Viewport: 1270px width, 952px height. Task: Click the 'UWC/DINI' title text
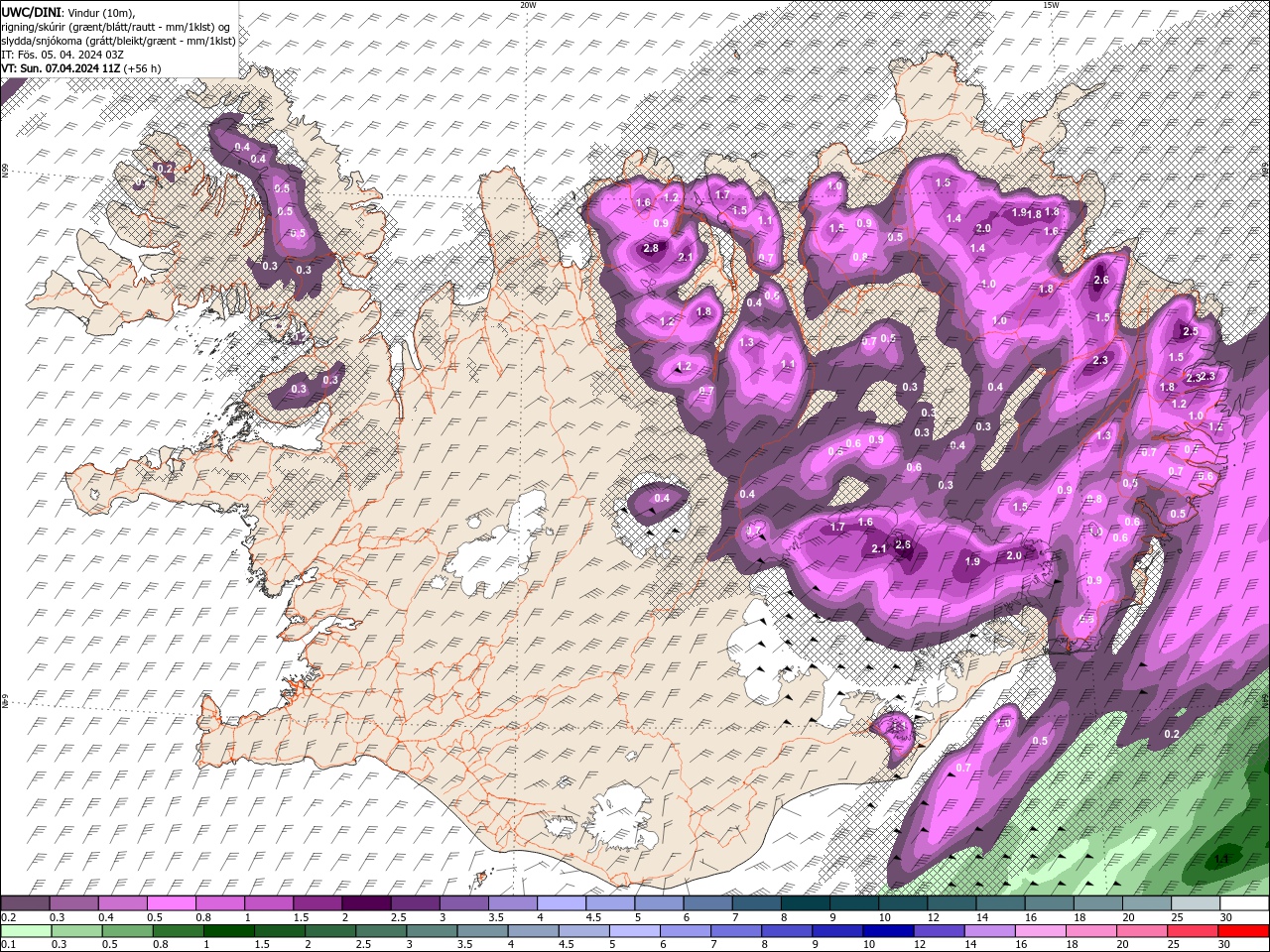tap(32, 11)
